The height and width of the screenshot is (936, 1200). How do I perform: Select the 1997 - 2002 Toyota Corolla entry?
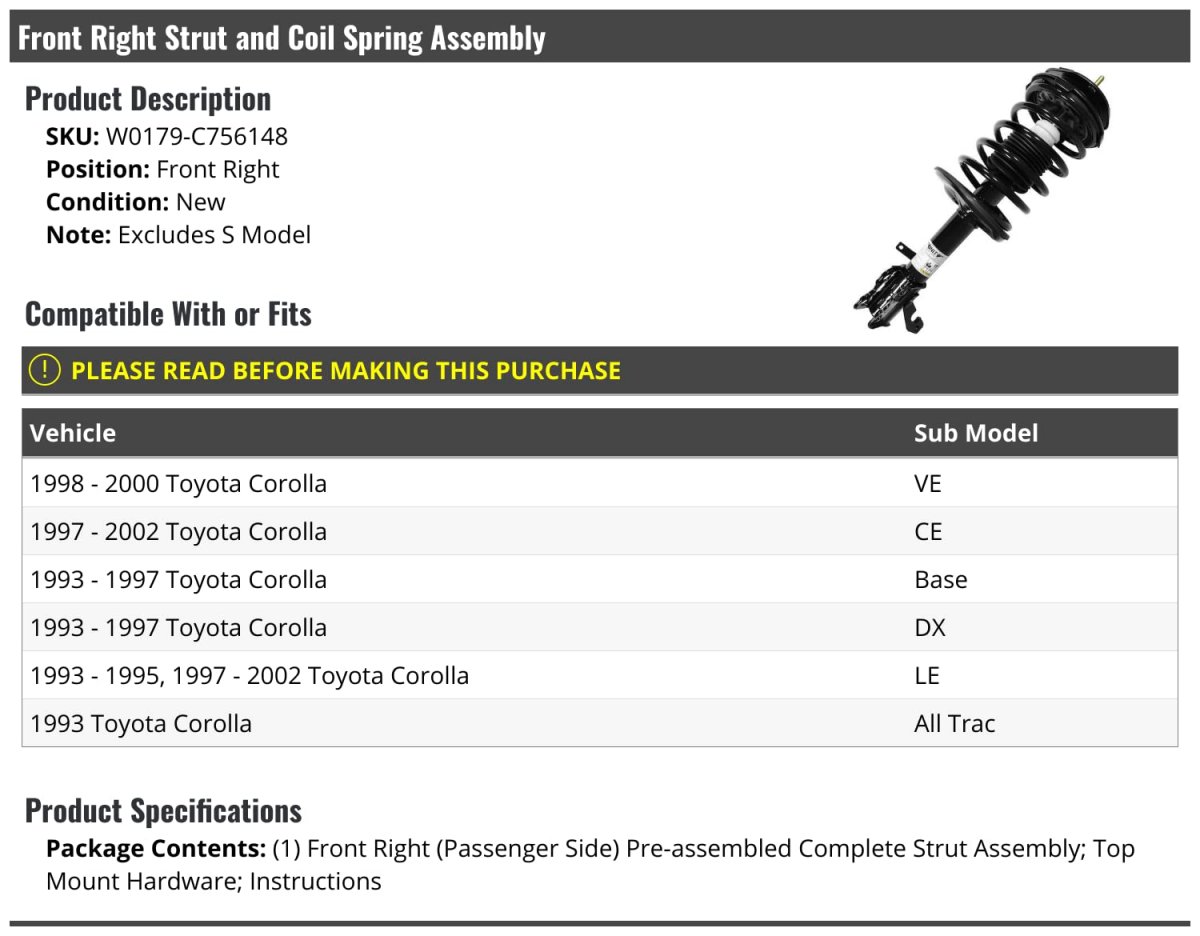tap(179, 532)
